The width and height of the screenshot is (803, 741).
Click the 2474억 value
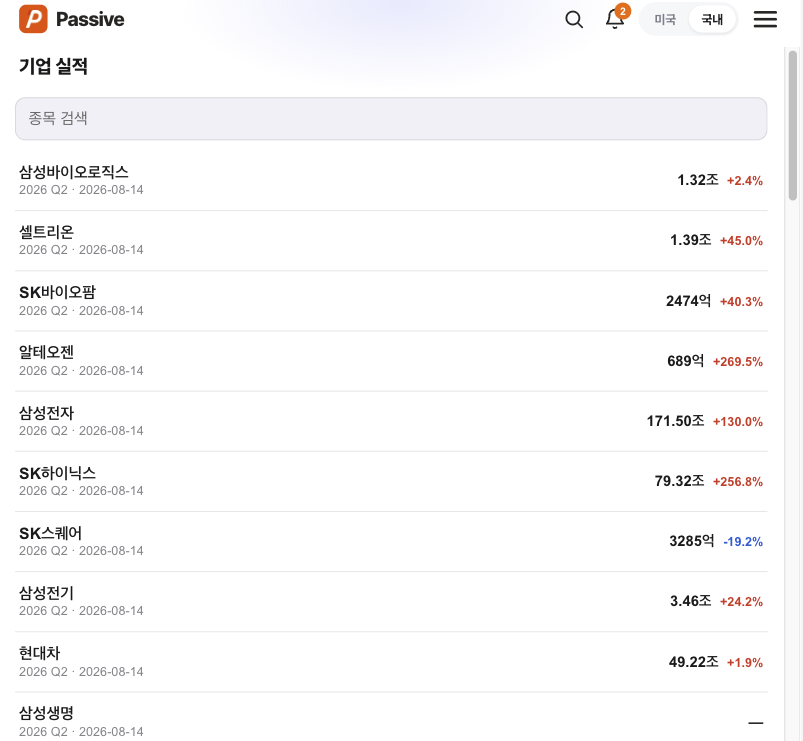(688, 301)
